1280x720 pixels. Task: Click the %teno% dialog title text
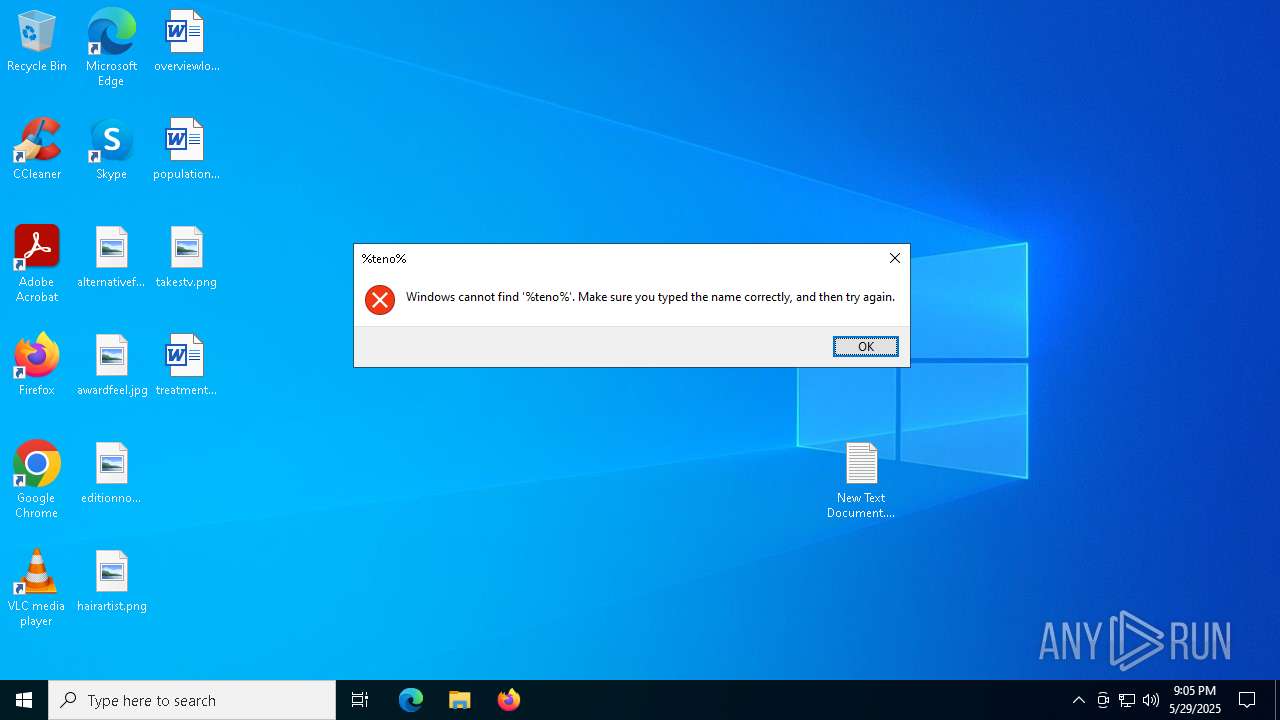click(384, 258)
